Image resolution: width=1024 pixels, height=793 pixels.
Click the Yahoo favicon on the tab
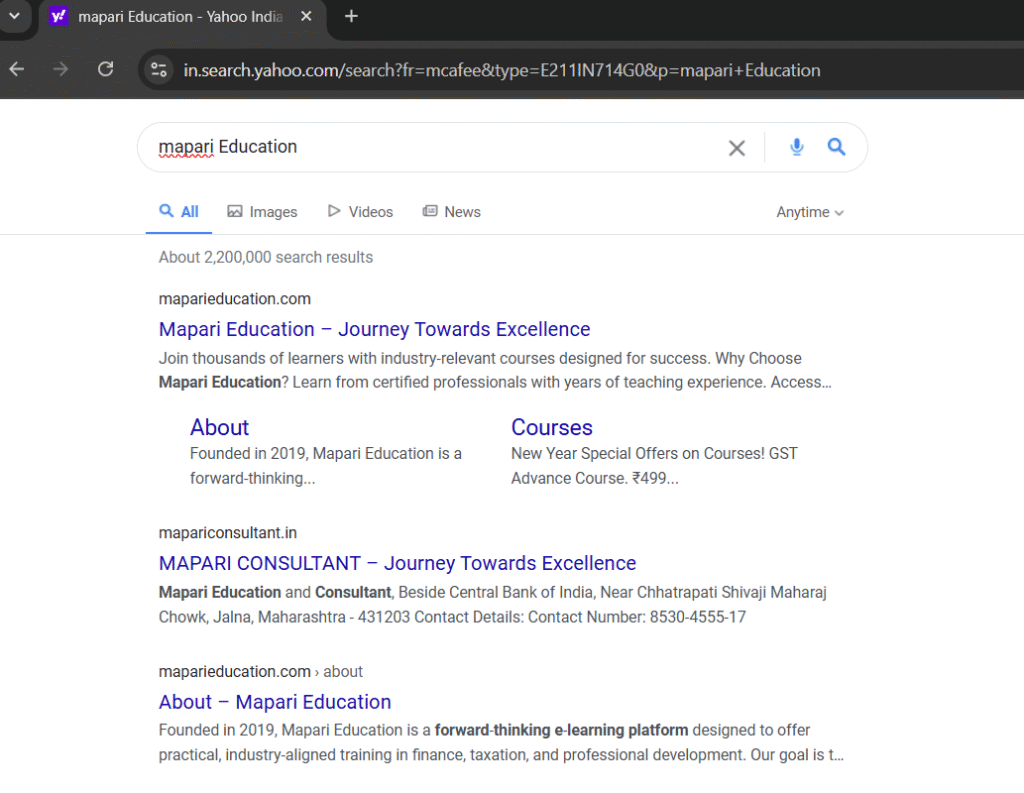pos(59,17)
